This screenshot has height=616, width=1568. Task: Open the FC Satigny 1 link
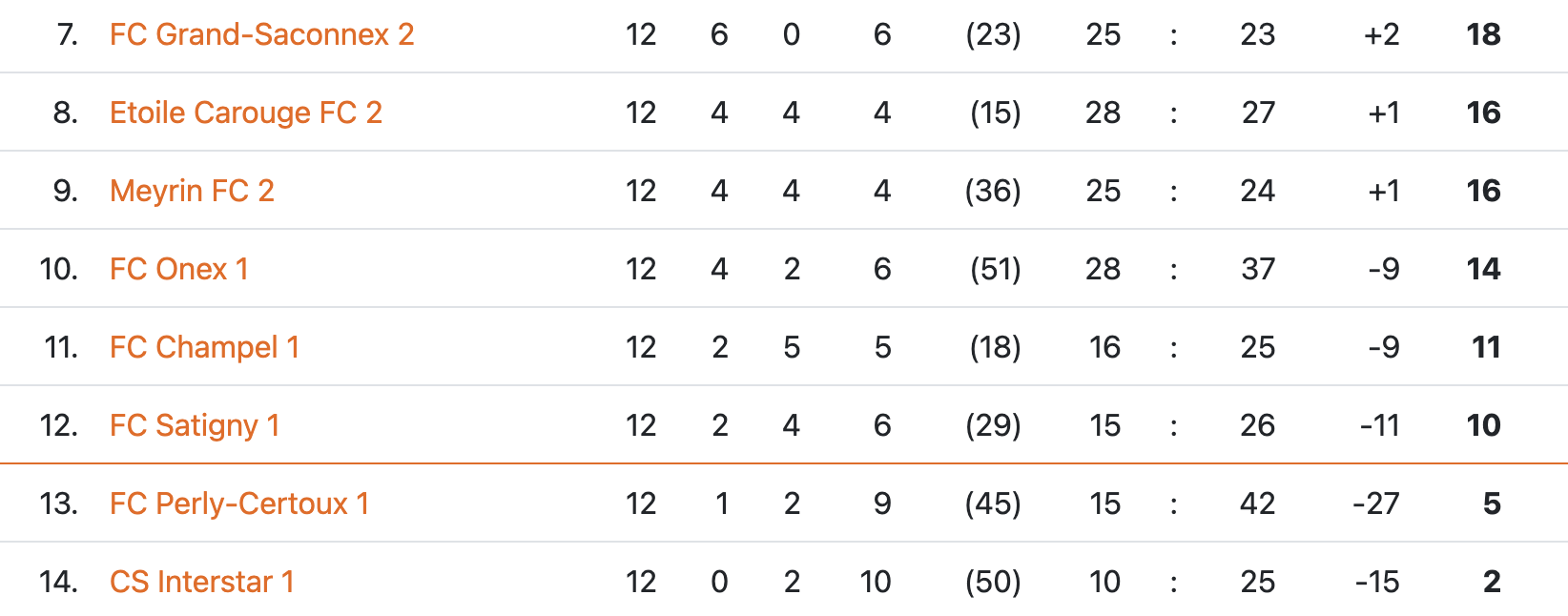pos(195,425)
